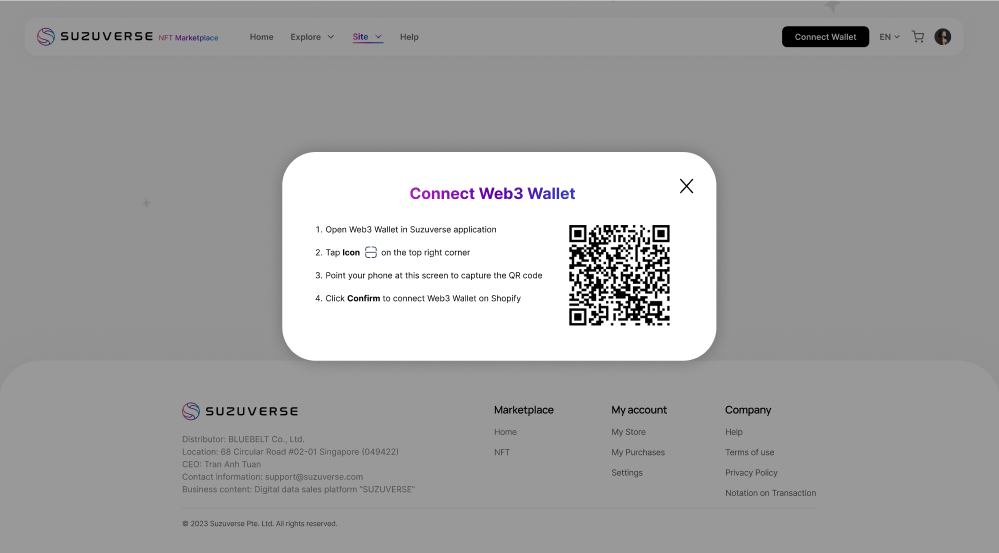Open My Purchases footer link
The width and height of the screenshot is (999, 553).
click(x=638, y=452)
